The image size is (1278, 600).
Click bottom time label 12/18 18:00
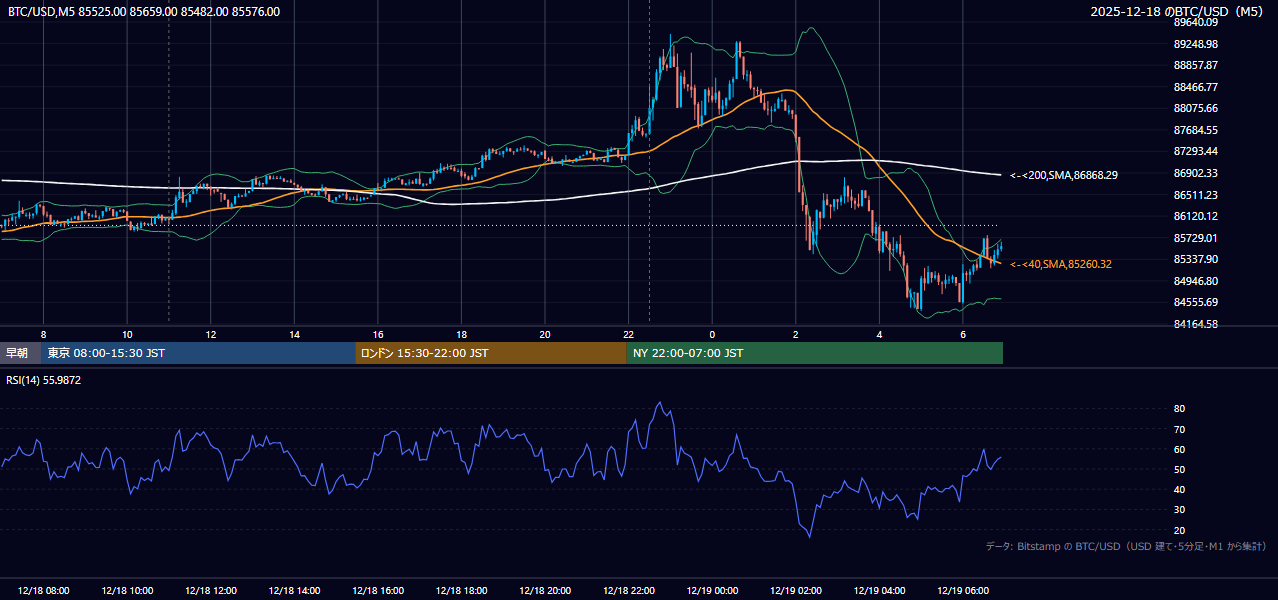(x=461, y=590)
